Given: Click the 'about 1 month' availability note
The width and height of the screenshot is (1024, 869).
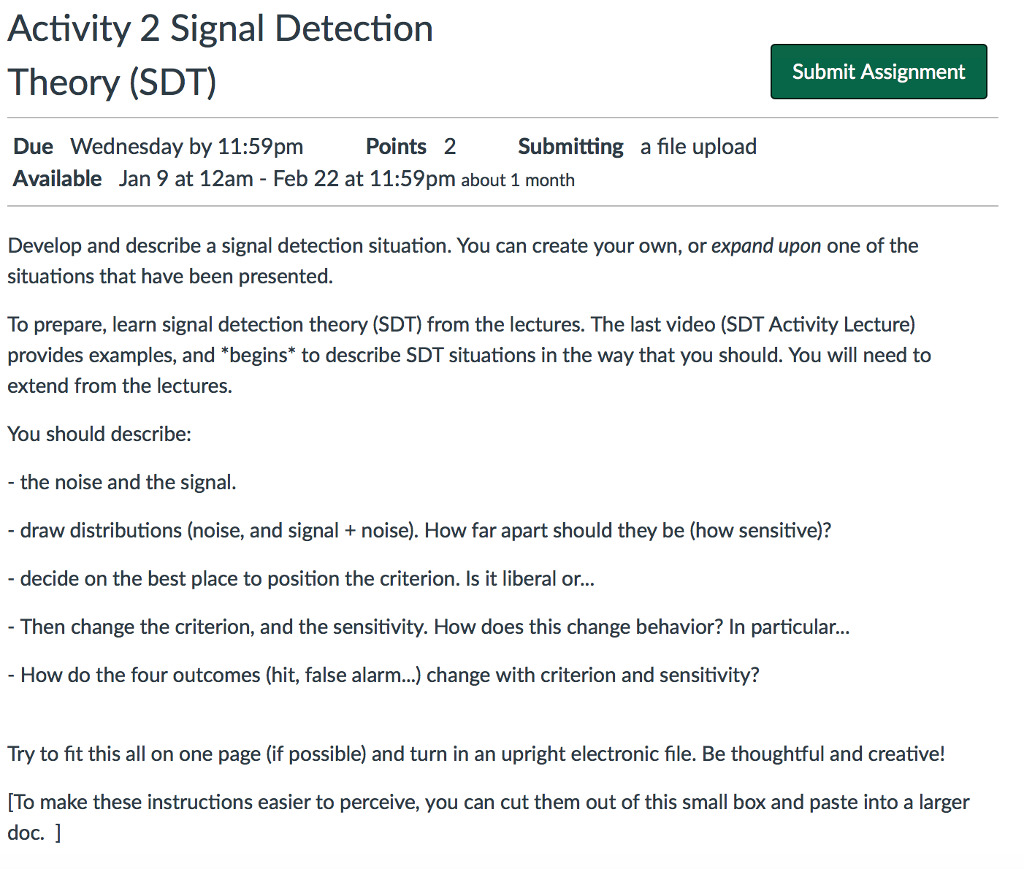Looking at the screenshot, I should (x=516, y=180).
